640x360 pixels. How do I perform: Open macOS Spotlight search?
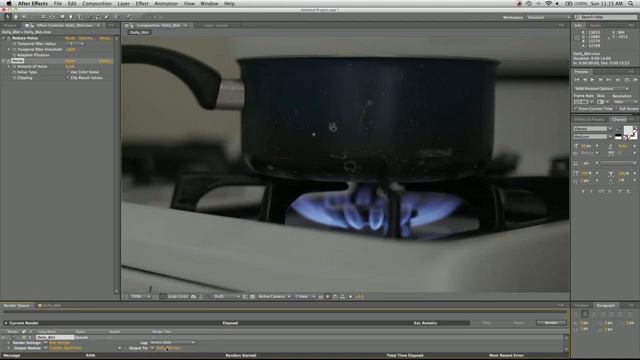point(631,3)
